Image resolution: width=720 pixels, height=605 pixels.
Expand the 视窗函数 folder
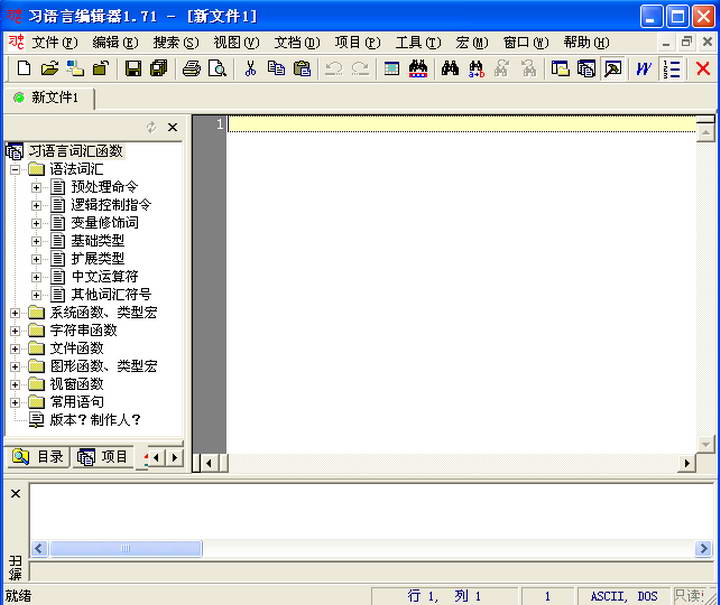tap(15, 384)
